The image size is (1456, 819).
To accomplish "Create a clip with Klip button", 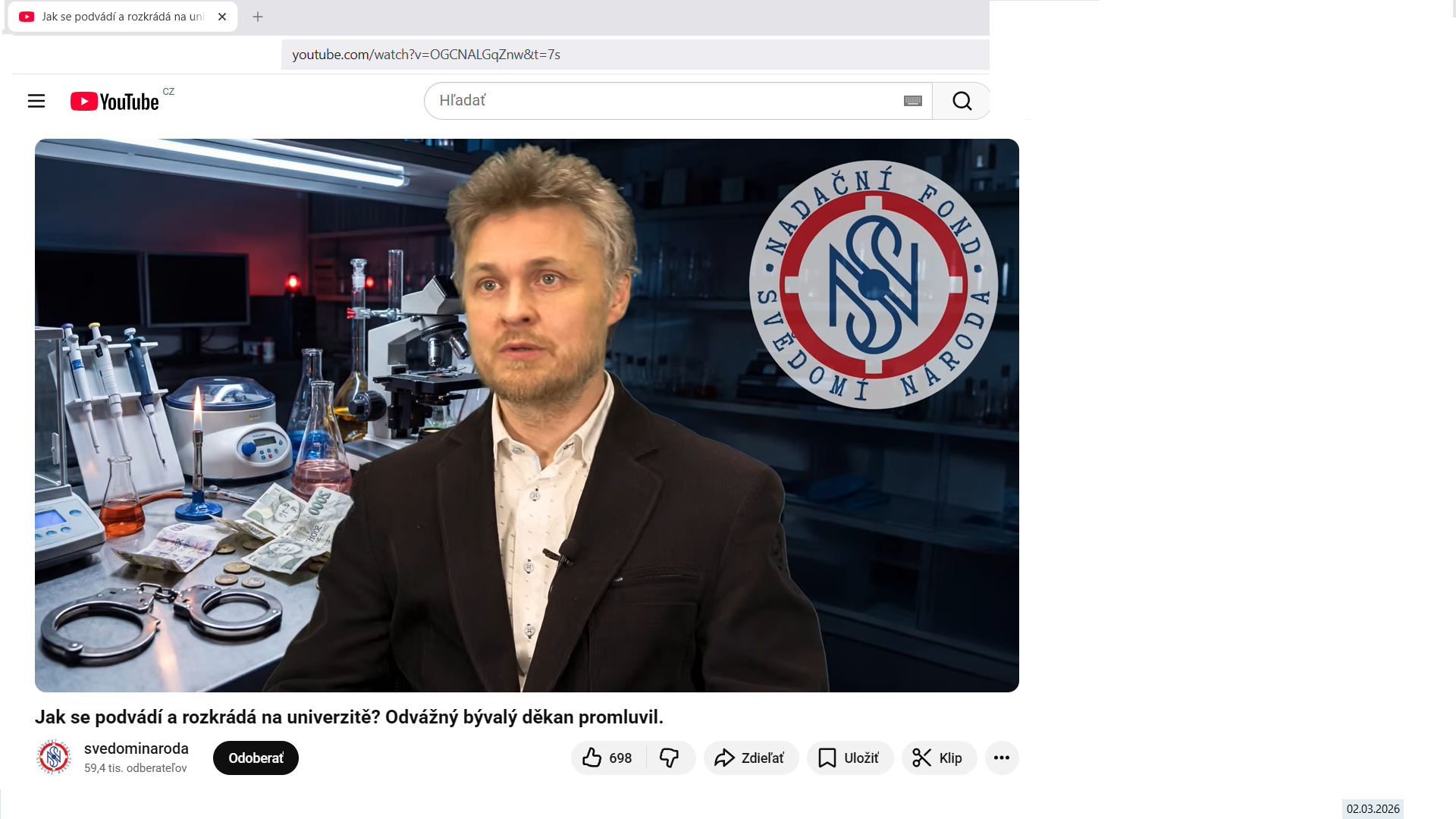I will pos(938,758).
